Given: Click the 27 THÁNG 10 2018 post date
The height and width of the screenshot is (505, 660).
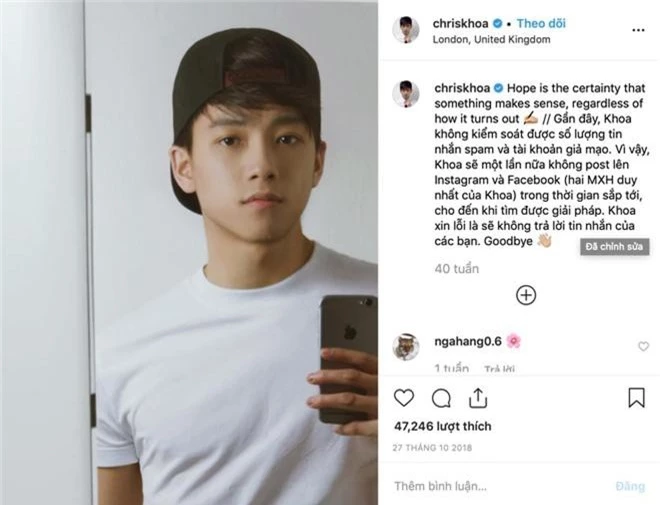Looking at the screenshot, I should [x=434, y=446].
